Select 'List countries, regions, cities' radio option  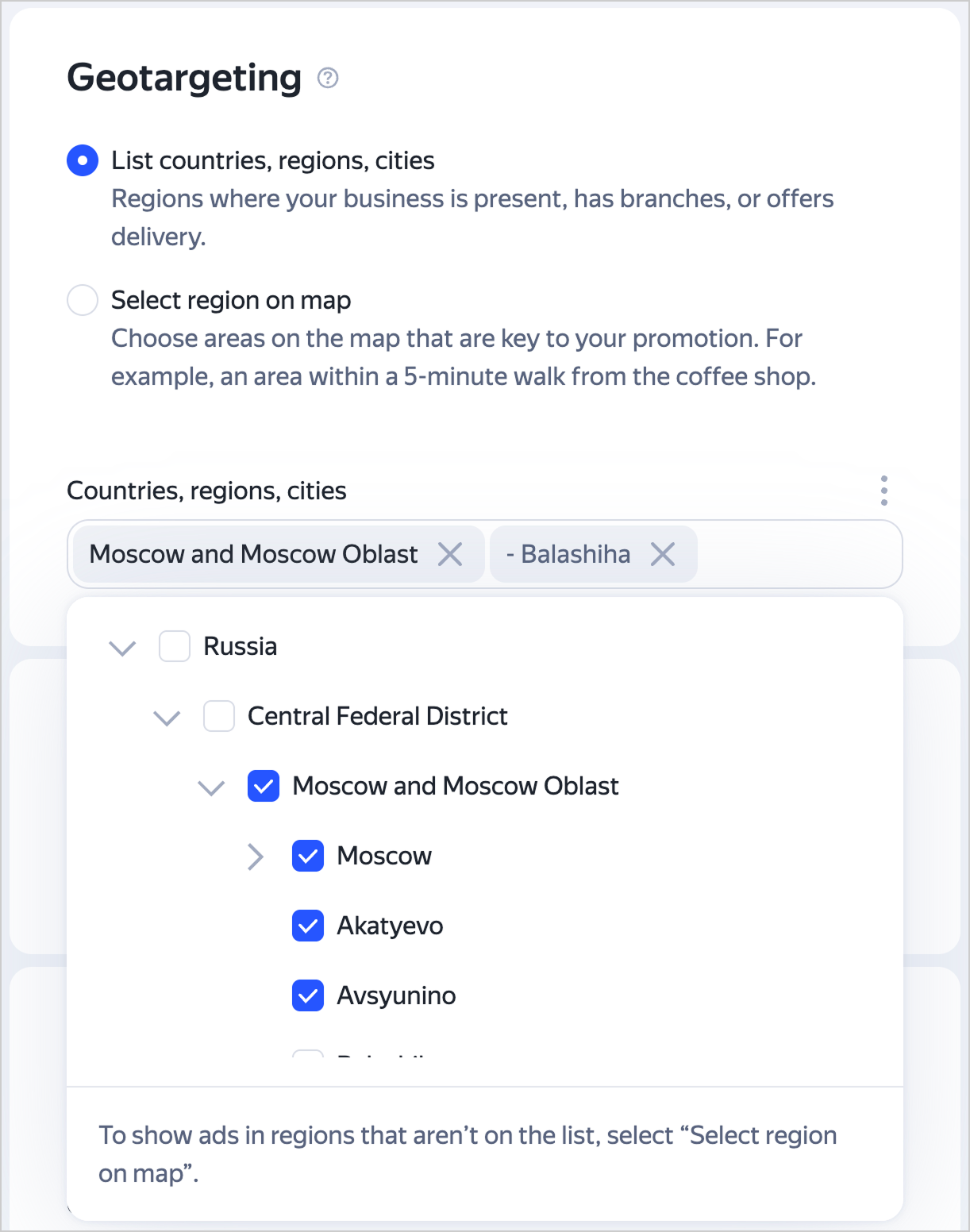(83, 160)
